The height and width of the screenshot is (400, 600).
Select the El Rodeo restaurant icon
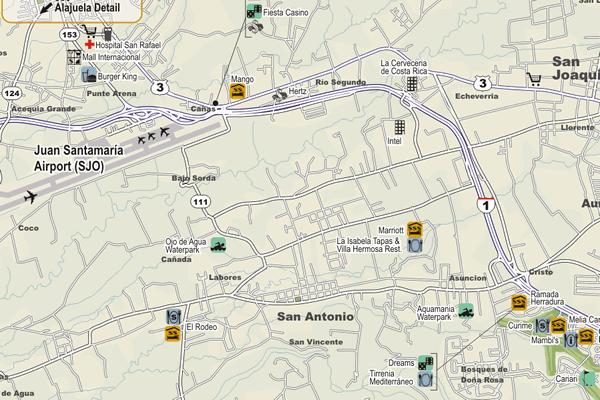173,317
